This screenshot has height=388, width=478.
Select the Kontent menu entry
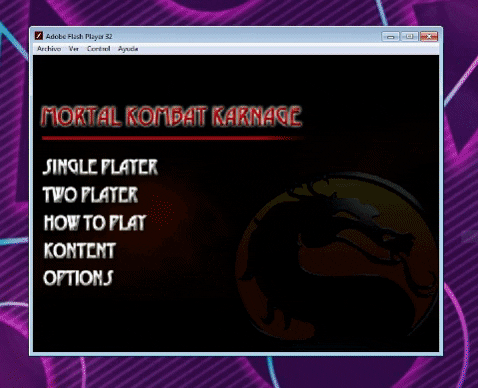(x=80, y=250)
